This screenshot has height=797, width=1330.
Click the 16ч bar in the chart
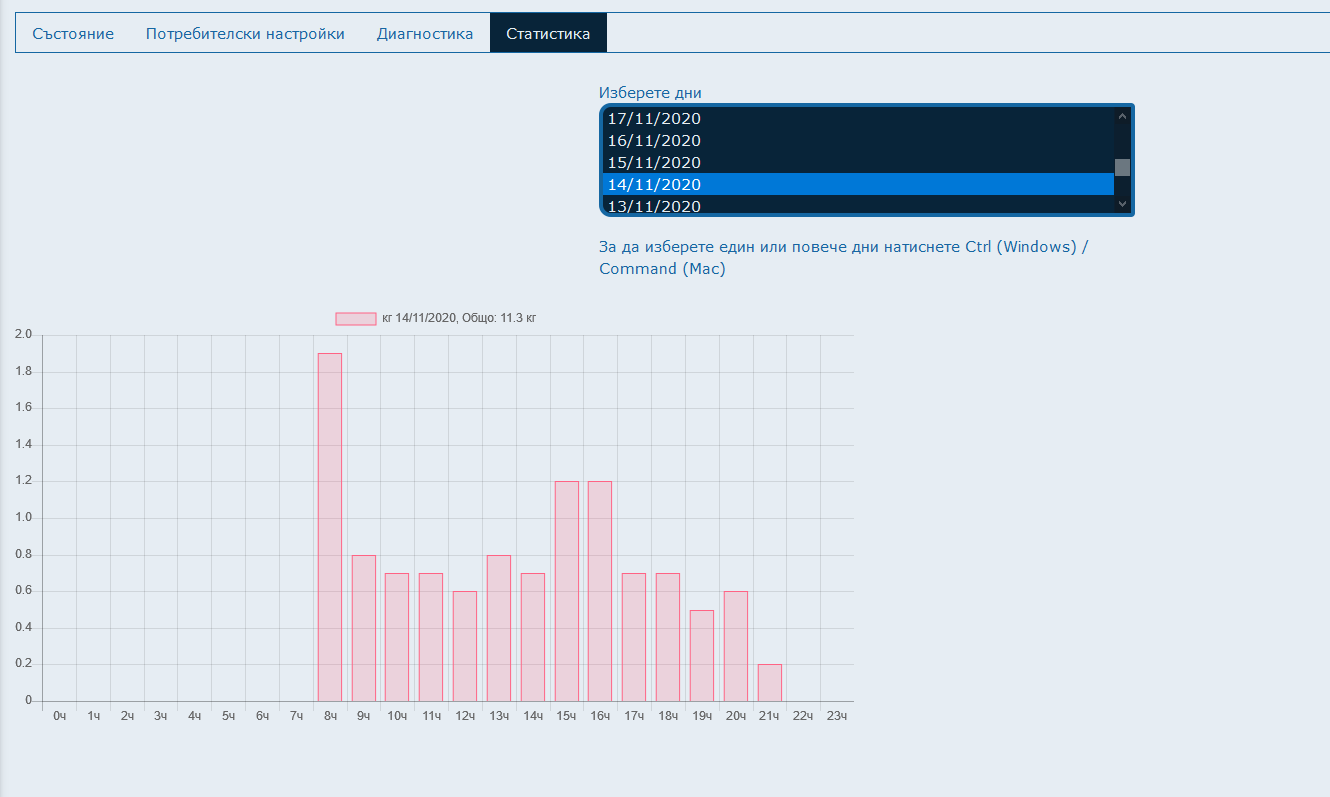(x=600, y=591)
